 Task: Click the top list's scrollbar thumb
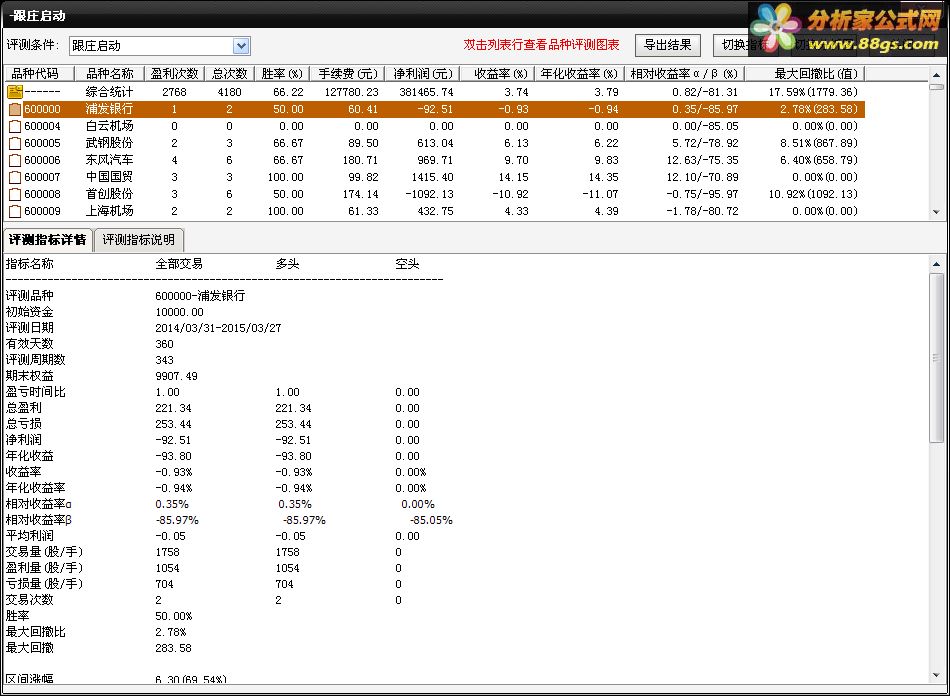pos(936,87)
